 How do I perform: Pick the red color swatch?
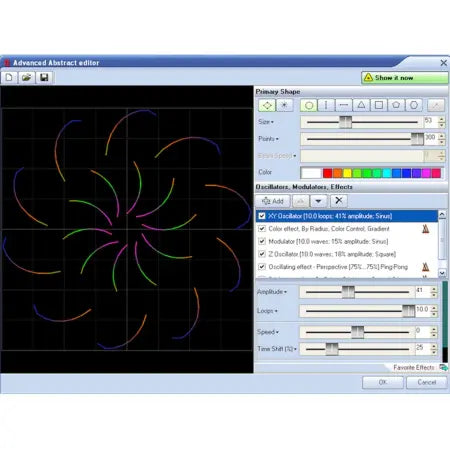tap(328, 173)
